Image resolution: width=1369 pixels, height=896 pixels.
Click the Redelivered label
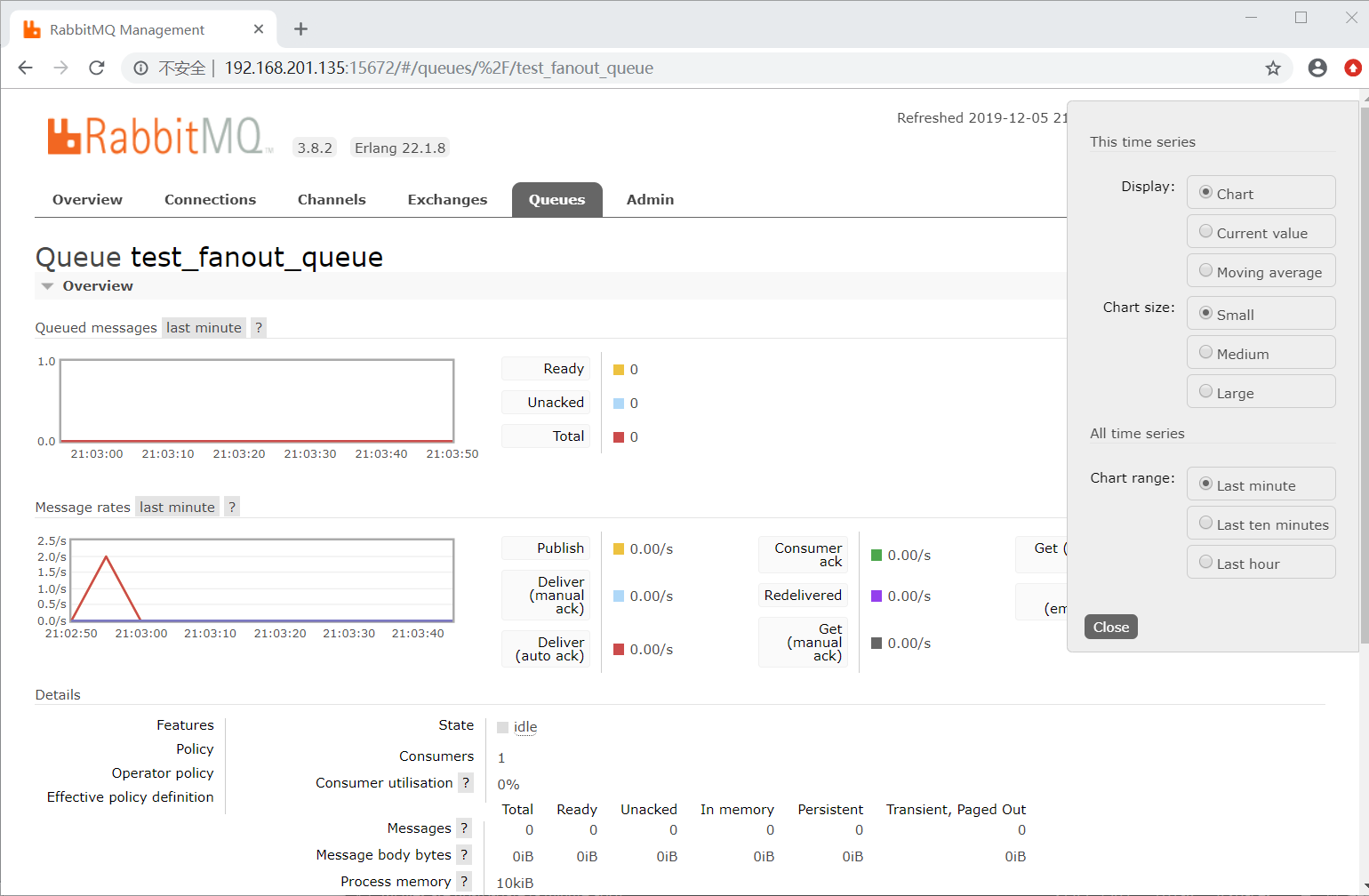(x=803, y=595)
